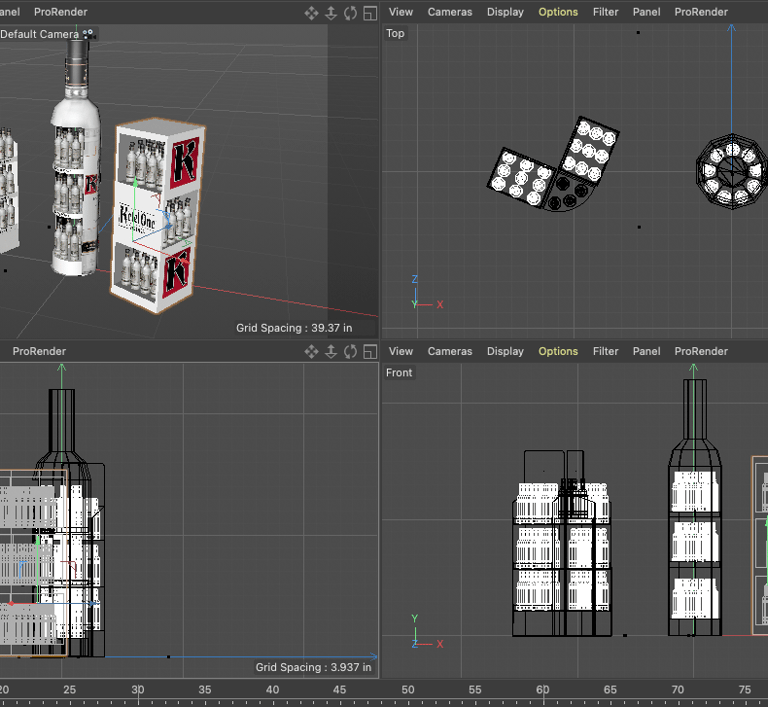
Task: Open Filter menu in Top viewport
Action: pos(605,12)
